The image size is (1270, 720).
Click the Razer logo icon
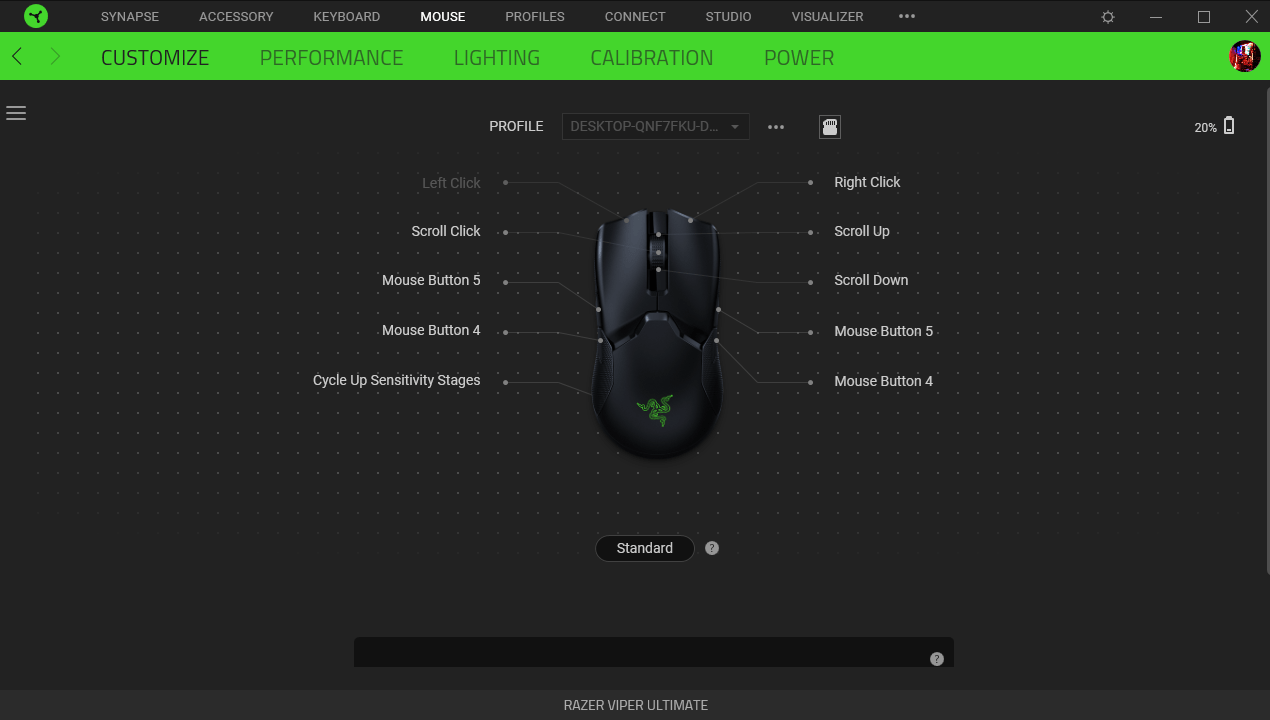[x=36, y=16]
